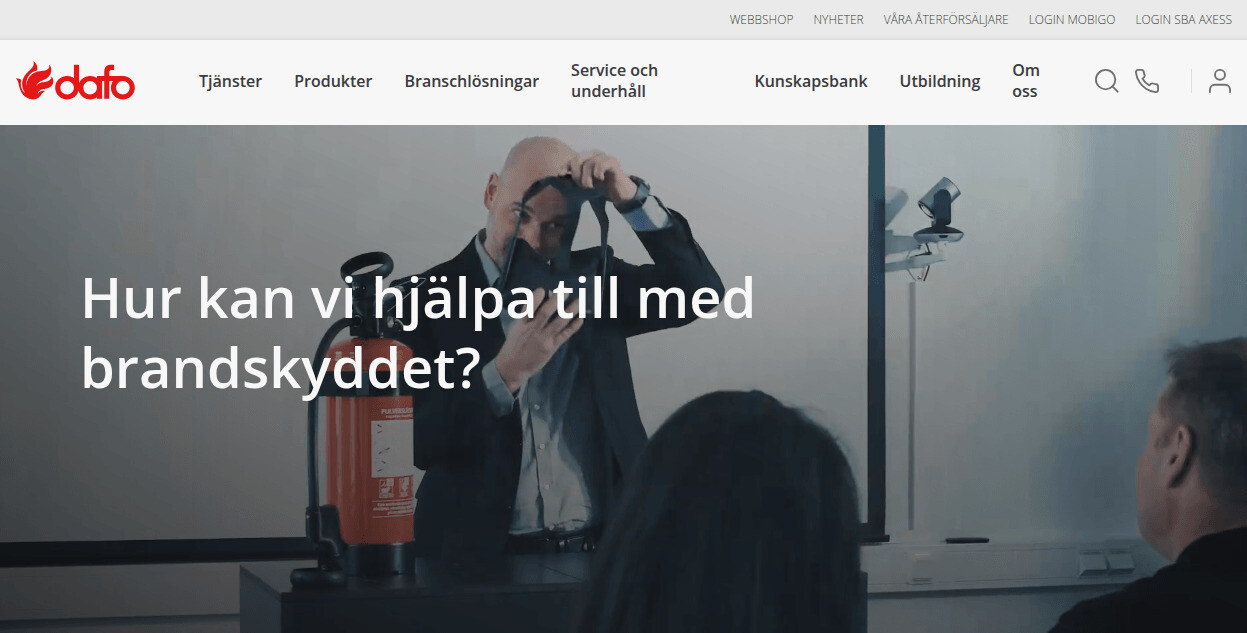
Task: Click the webcam shown in the video
Action: click(937, 210)
